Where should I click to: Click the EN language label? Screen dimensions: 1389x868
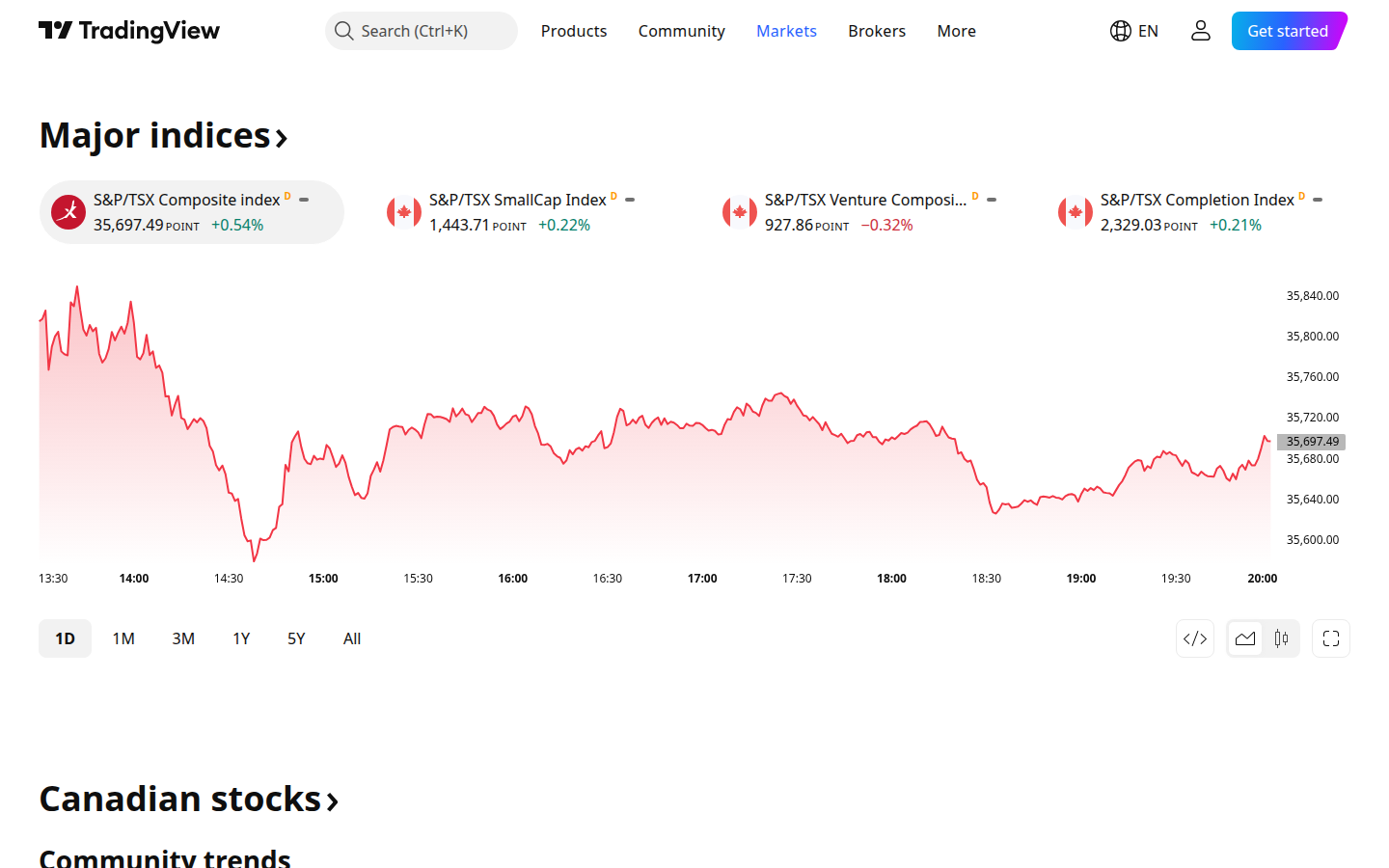[1148, 31]
